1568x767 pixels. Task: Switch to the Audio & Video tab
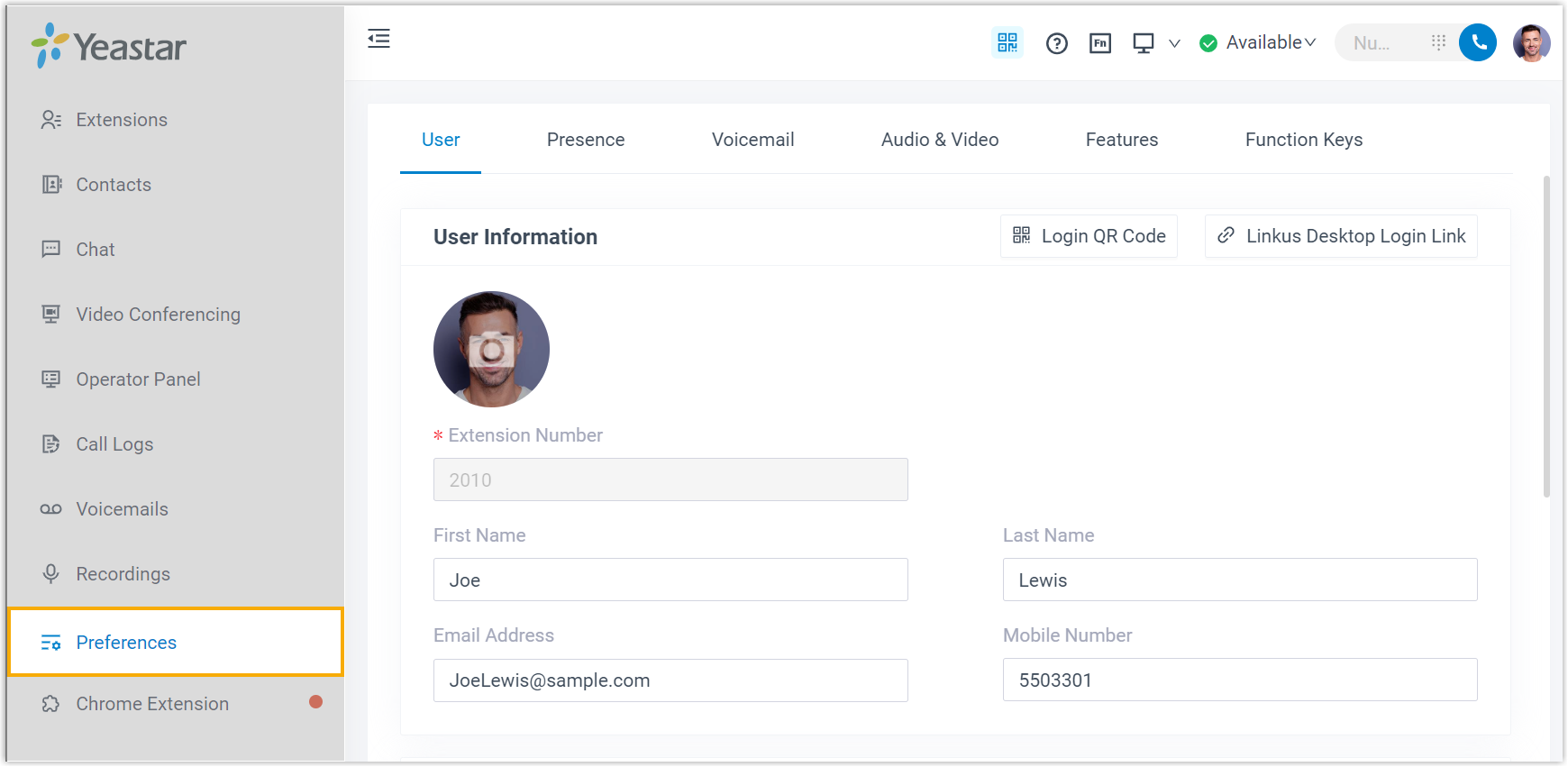pos(940,140)
